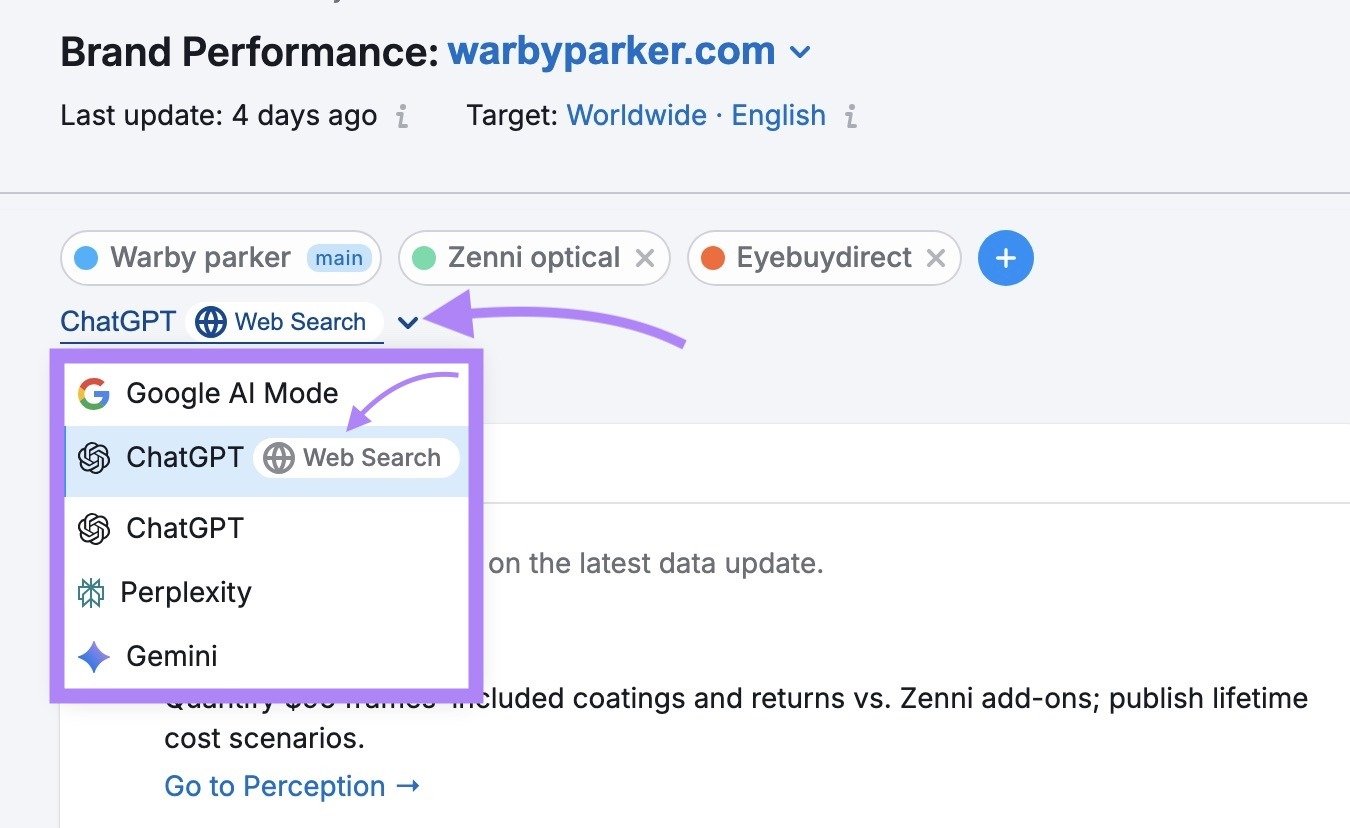The width and height of the screenshot is (1350, 828).
Task: Click the blue plus icon to add a competitor
Action: coord(1005,257)
